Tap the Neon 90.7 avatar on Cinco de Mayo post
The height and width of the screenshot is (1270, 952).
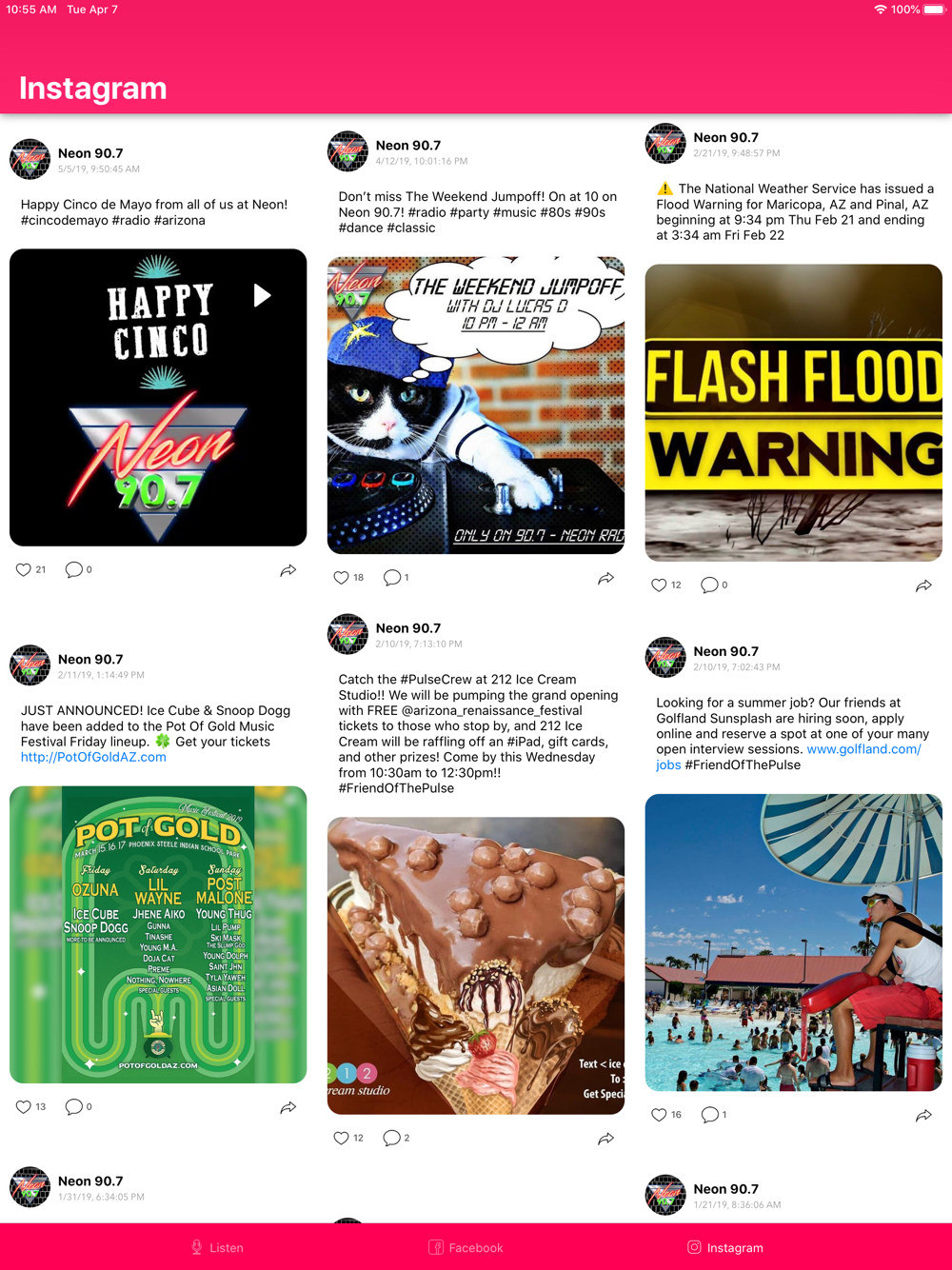click(30, 159)
